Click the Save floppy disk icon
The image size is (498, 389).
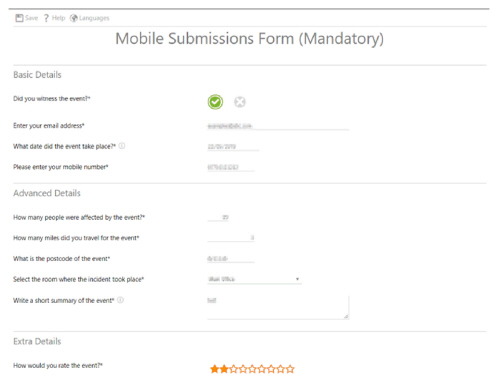pos(19,18)
